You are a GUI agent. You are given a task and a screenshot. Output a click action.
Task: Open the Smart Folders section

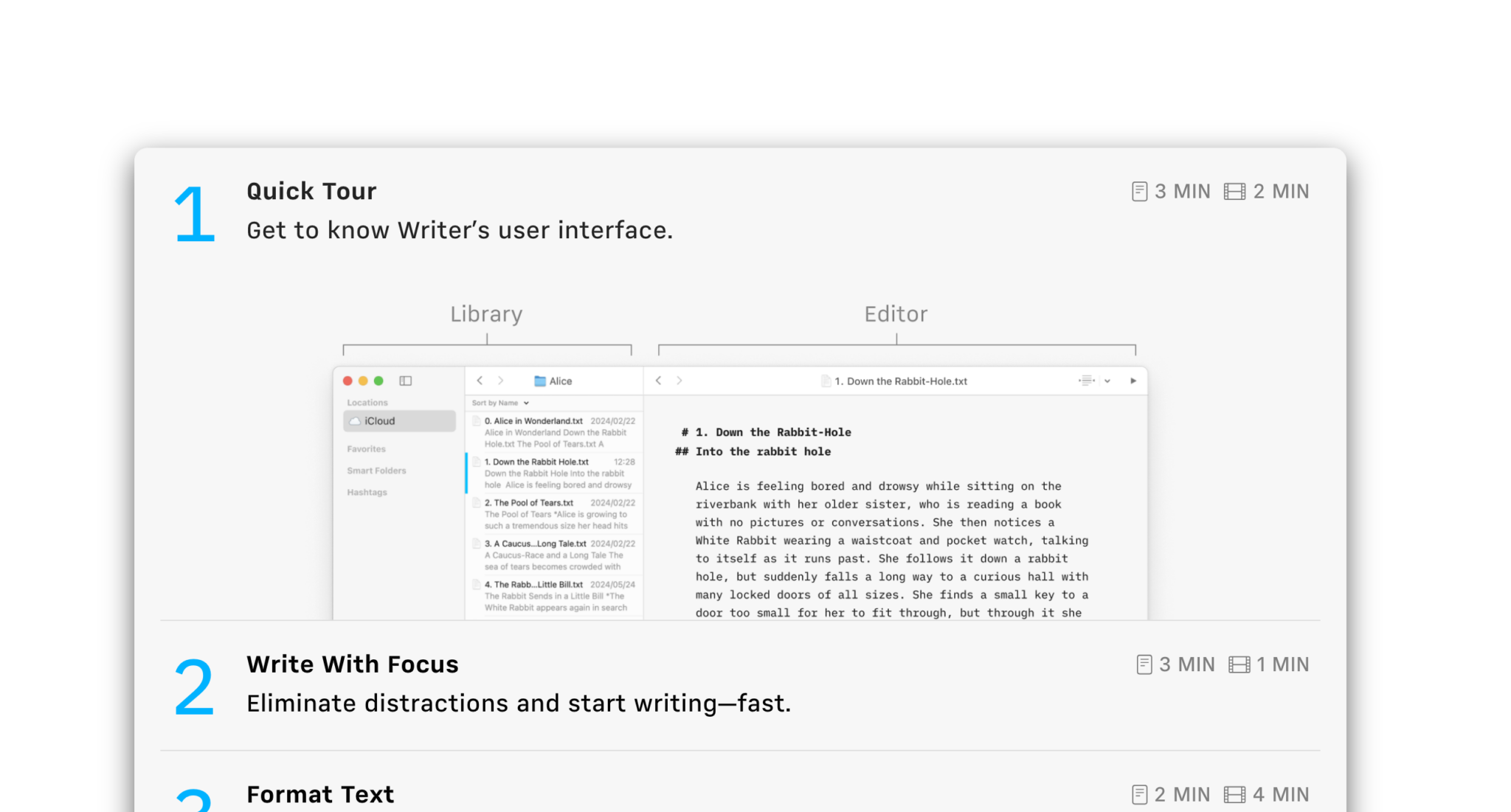[x=375, y=470]
